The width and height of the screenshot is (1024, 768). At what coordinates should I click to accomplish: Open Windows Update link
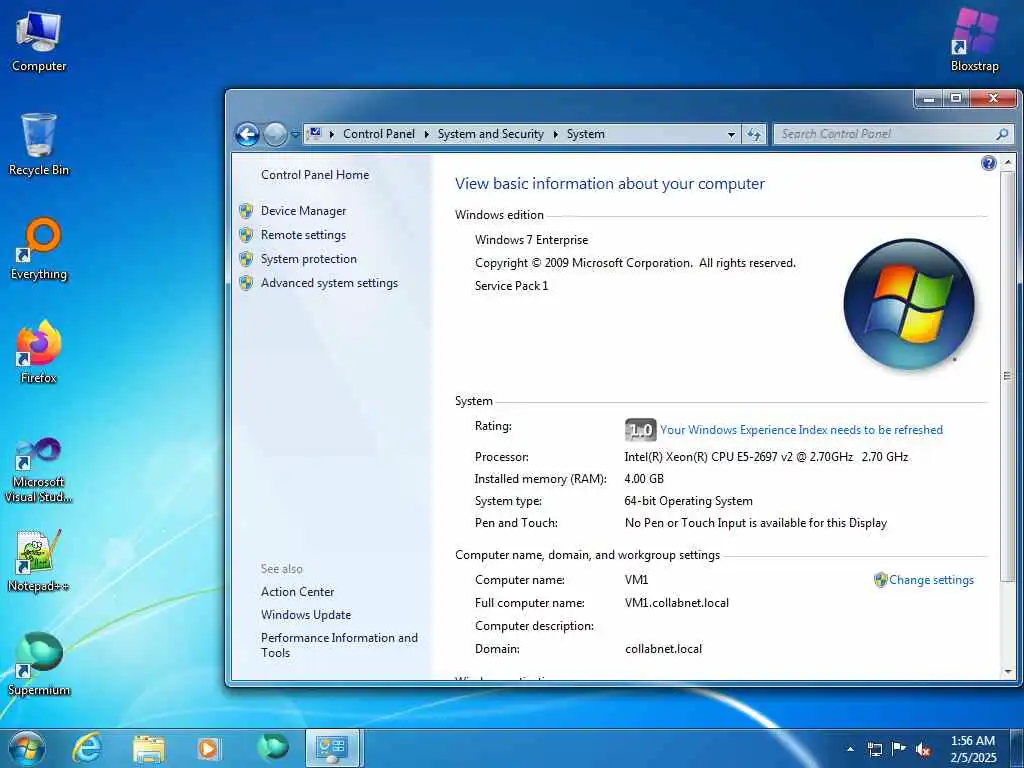[306, 615]
